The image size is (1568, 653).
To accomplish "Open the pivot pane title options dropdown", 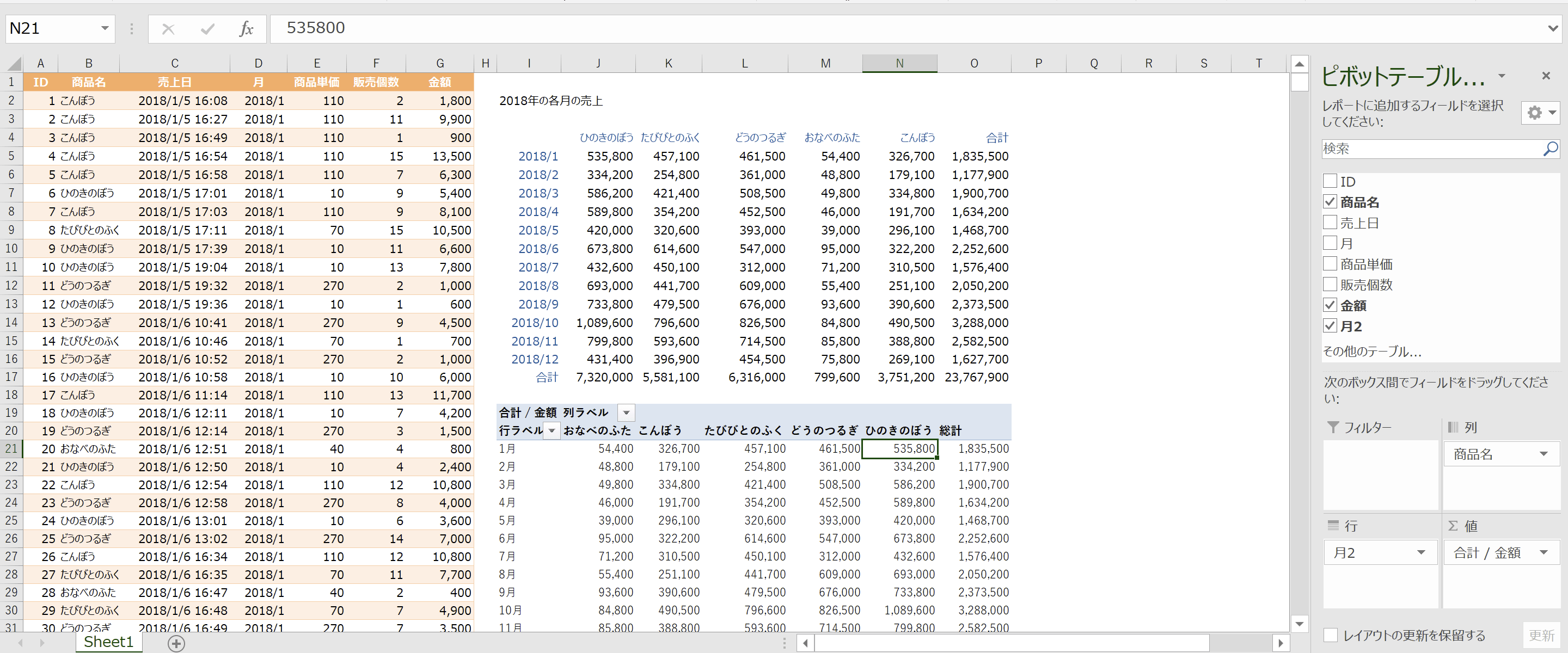I will coord(1502,76).
